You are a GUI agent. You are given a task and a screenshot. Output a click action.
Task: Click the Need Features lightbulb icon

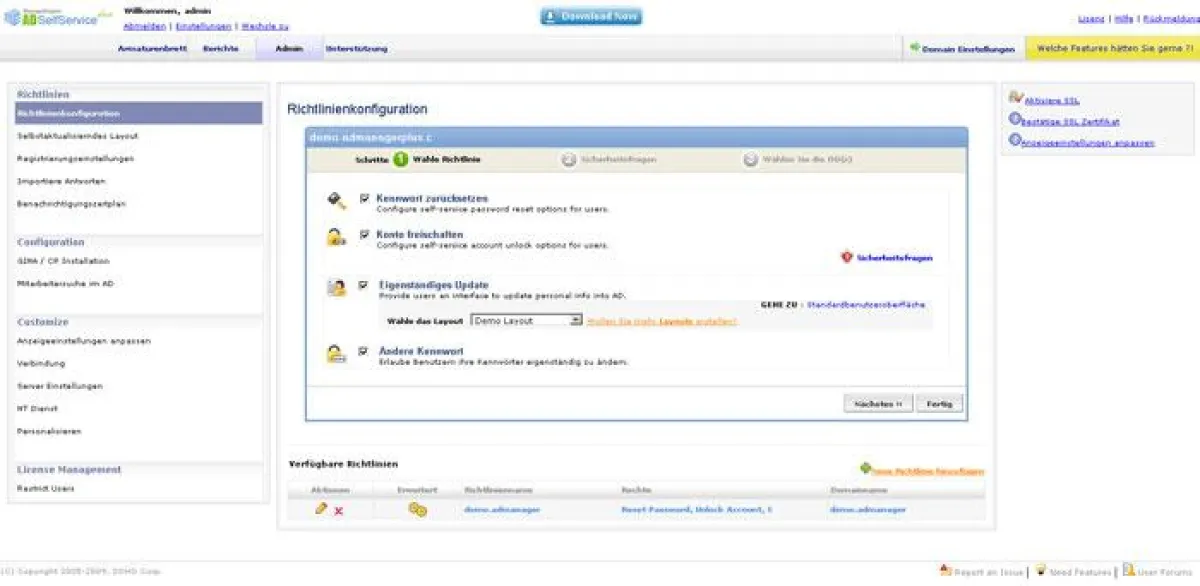pyautogui.click(x=1040, y=570)
